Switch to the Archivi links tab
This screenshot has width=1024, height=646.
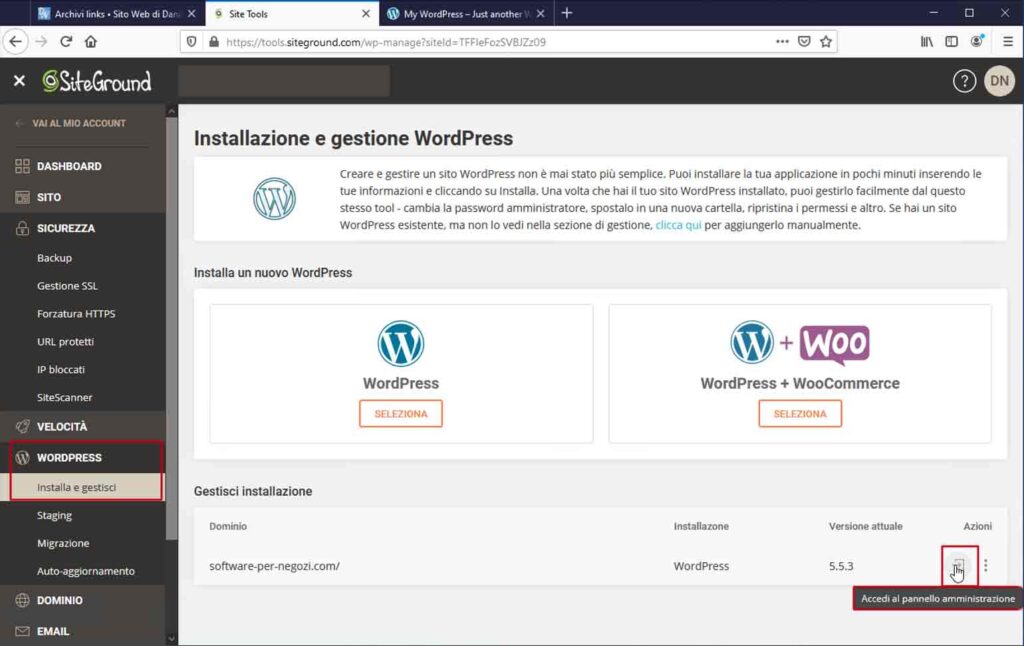pyautogui.click(x=118, y=13)
